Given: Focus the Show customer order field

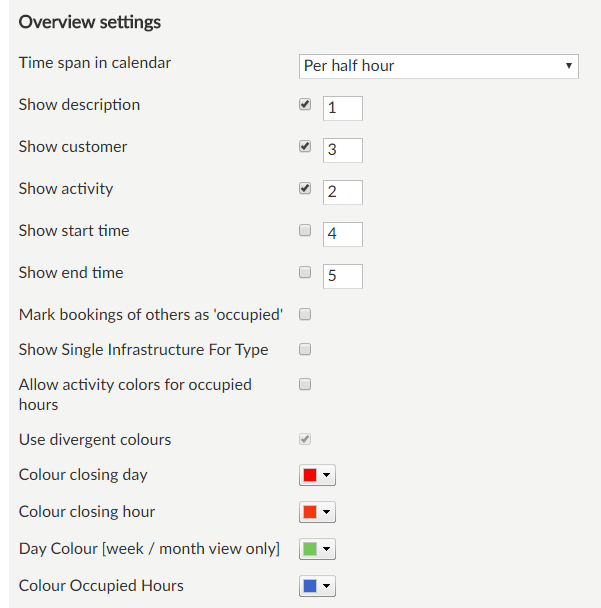Looking at the screenshot, I should (342, 150).
